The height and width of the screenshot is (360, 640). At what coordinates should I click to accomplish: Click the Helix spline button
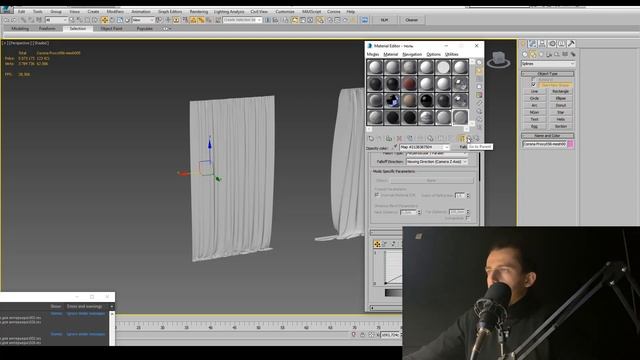[560, 119]
